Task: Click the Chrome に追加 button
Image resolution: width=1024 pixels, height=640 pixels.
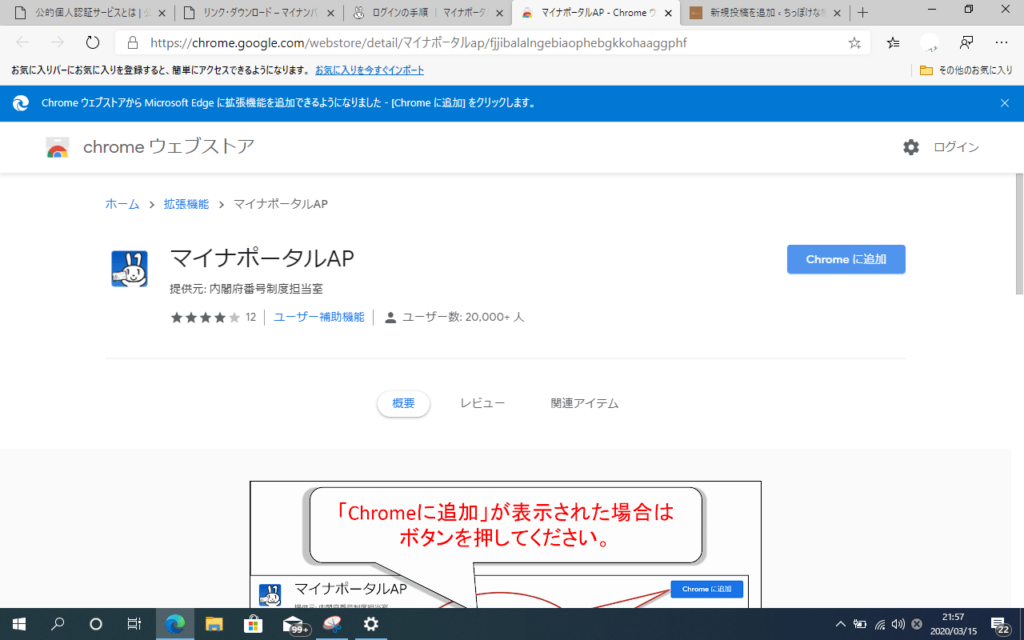Action: tap(846, 259)
